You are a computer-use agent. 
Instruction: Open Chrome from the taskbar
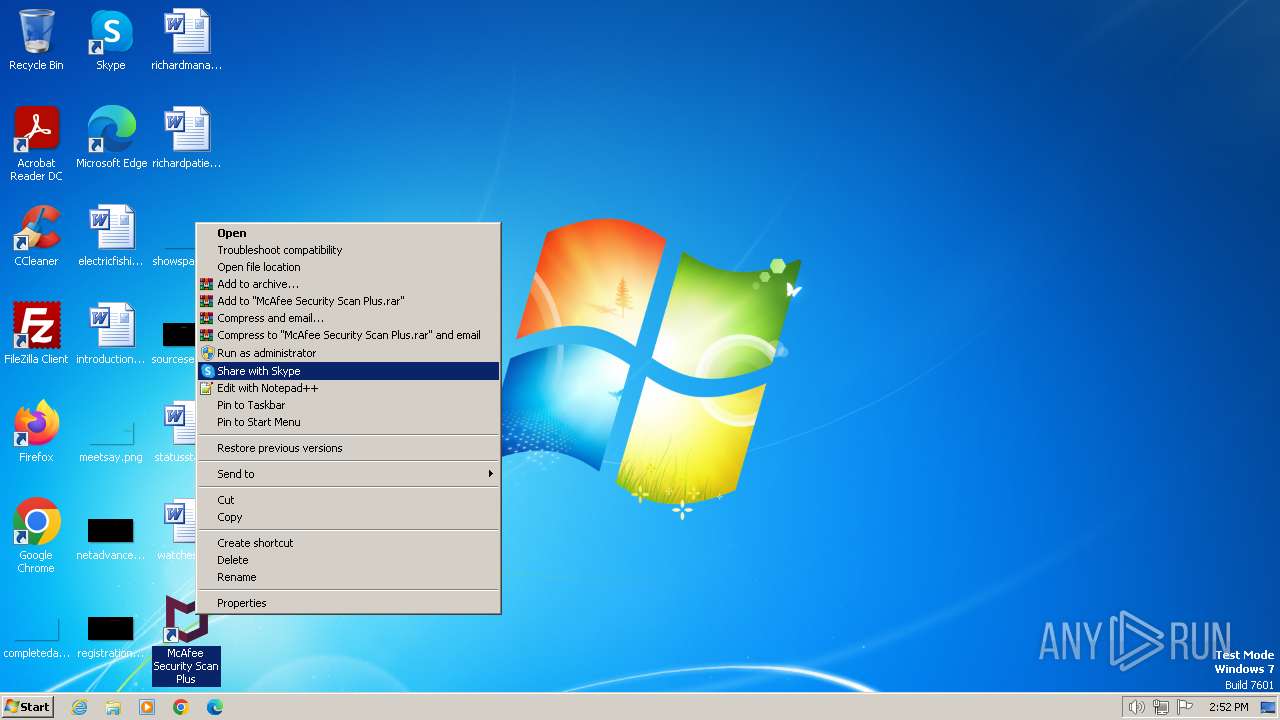coord(181,707)
